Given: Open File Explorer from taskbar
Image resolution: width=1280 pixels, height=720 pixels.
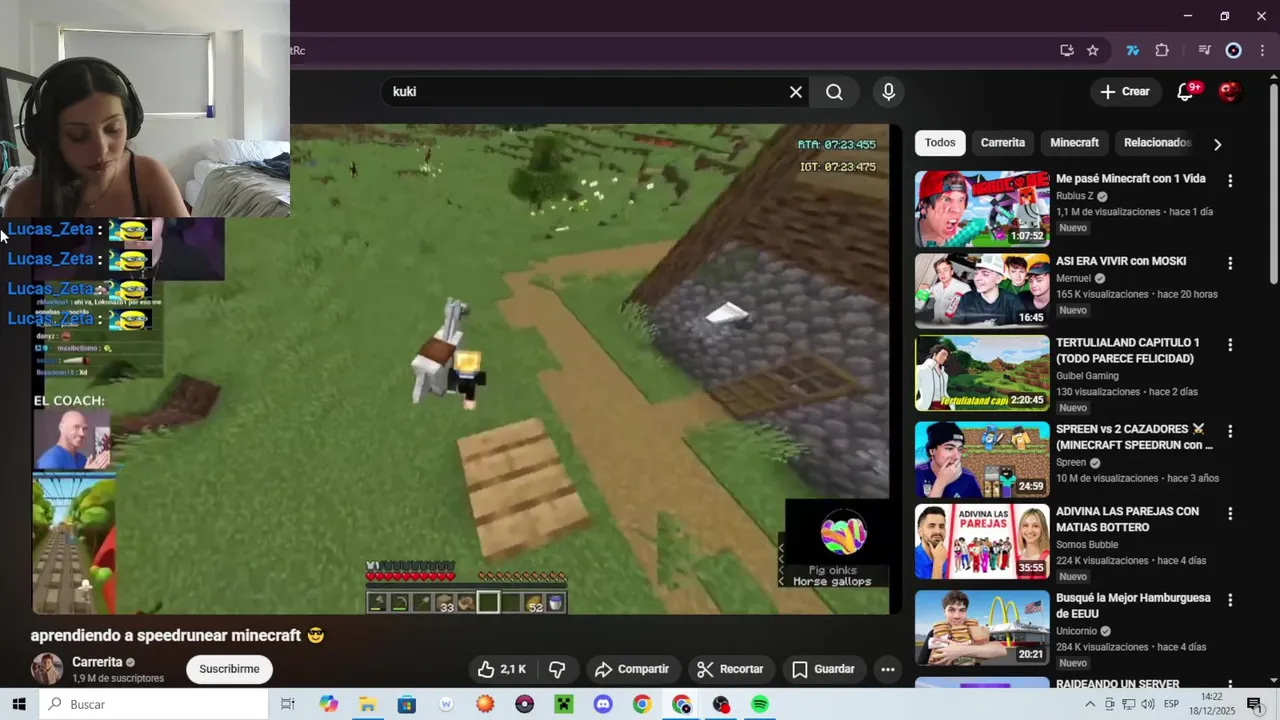Looking at the screenshot, I should tap(367, 704).
